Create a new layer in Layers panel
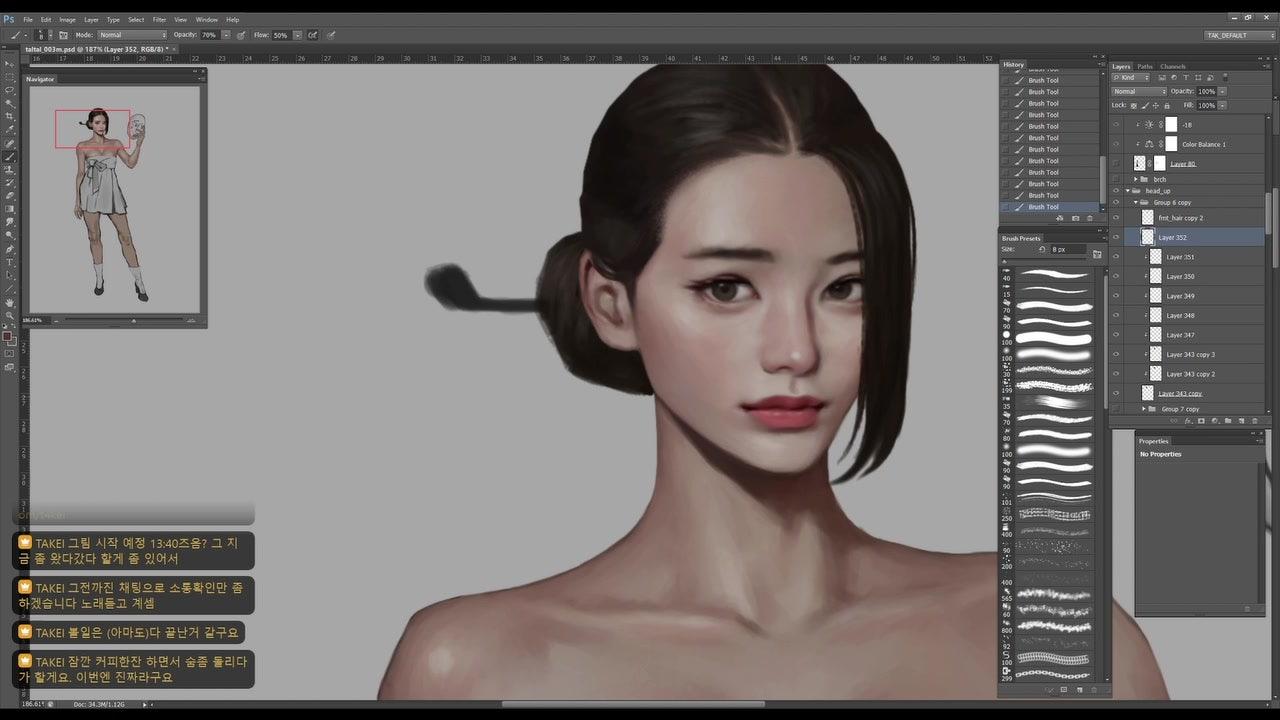The image size is (1280, 720). pyautogui.click(x=1241, y=421)
